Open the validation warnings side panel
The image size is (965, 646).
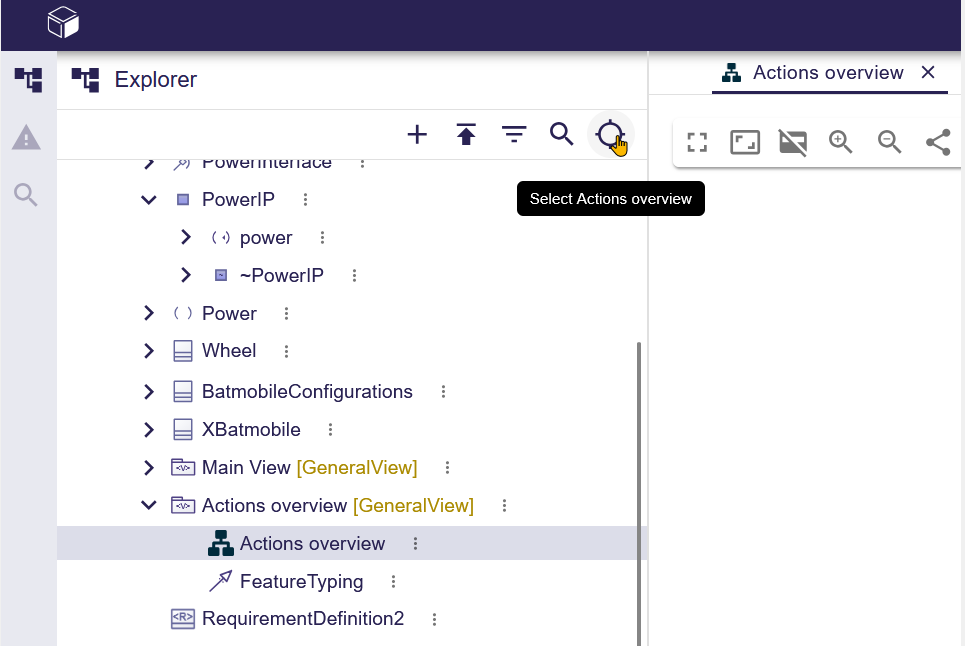[27, 138]
